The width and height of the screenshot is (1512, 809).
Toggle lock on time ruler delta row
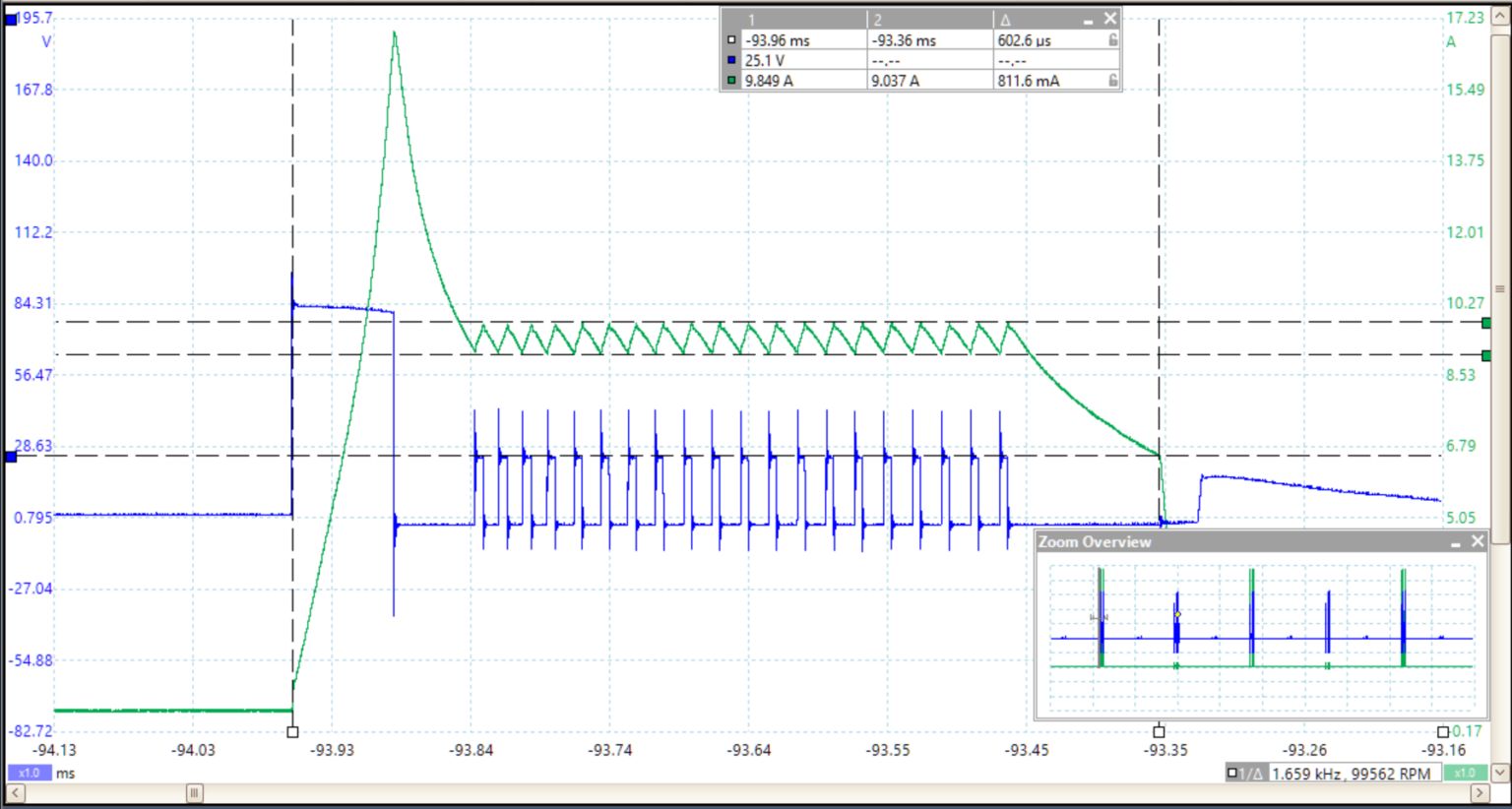tap(1112, 40)
